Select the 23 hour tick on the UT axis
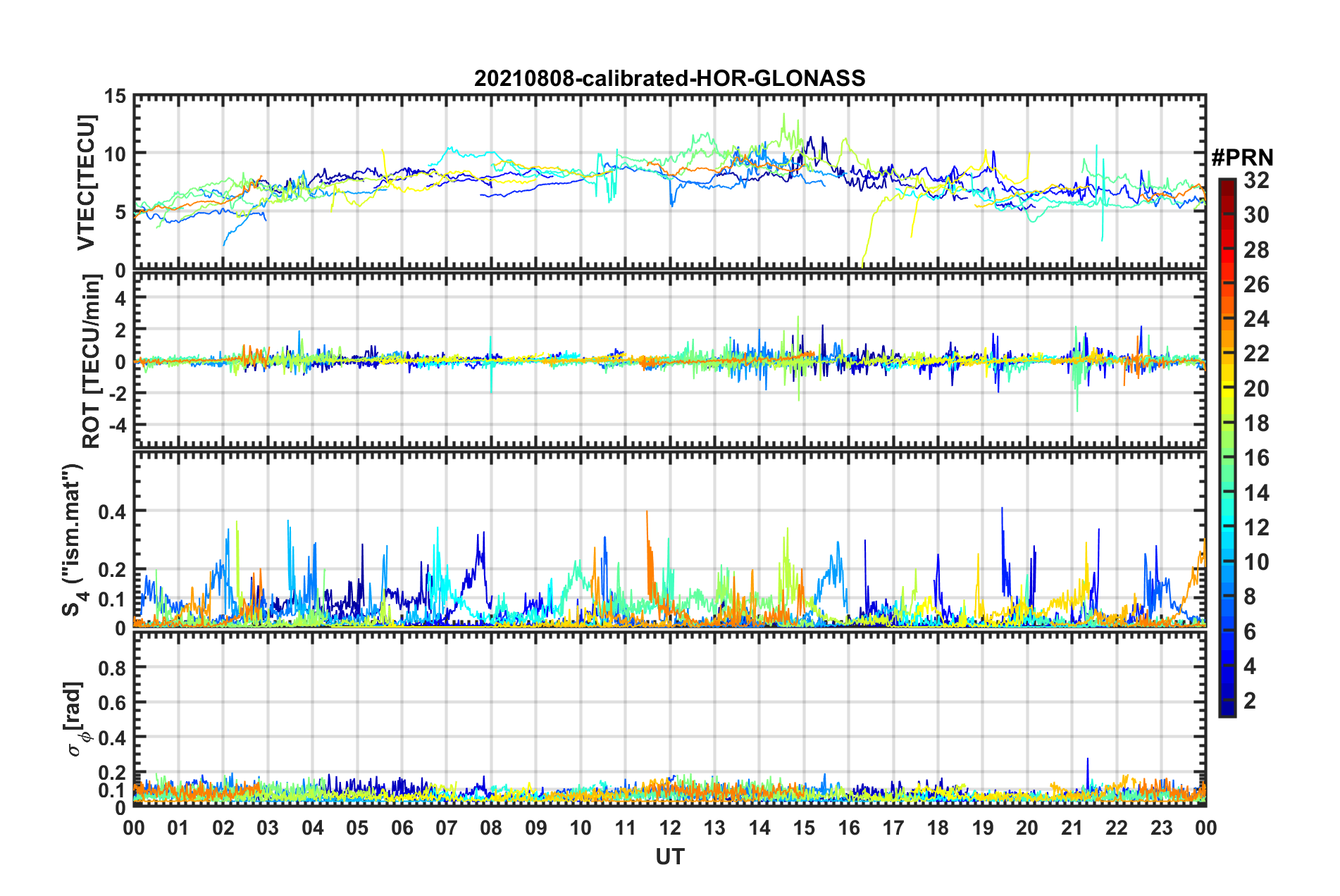The height and width of the screenshot is (896, 1340). coord(1161,828)
